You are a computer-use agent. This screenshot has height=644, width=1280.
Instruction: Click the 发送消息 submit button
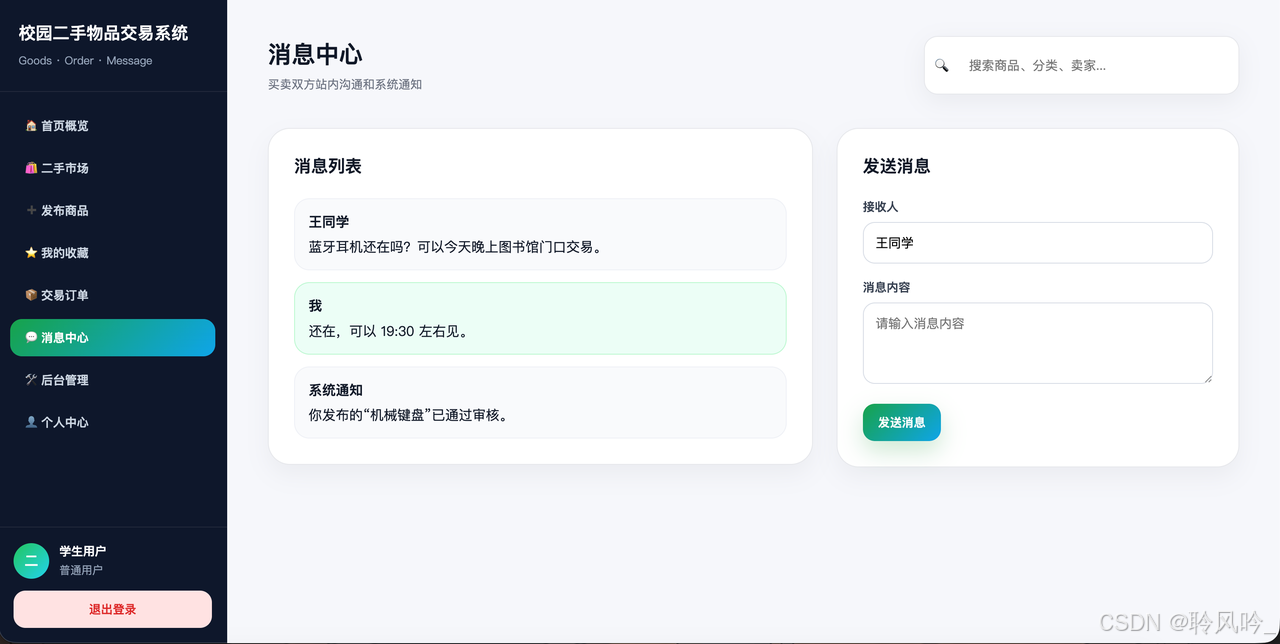point(901,422)
